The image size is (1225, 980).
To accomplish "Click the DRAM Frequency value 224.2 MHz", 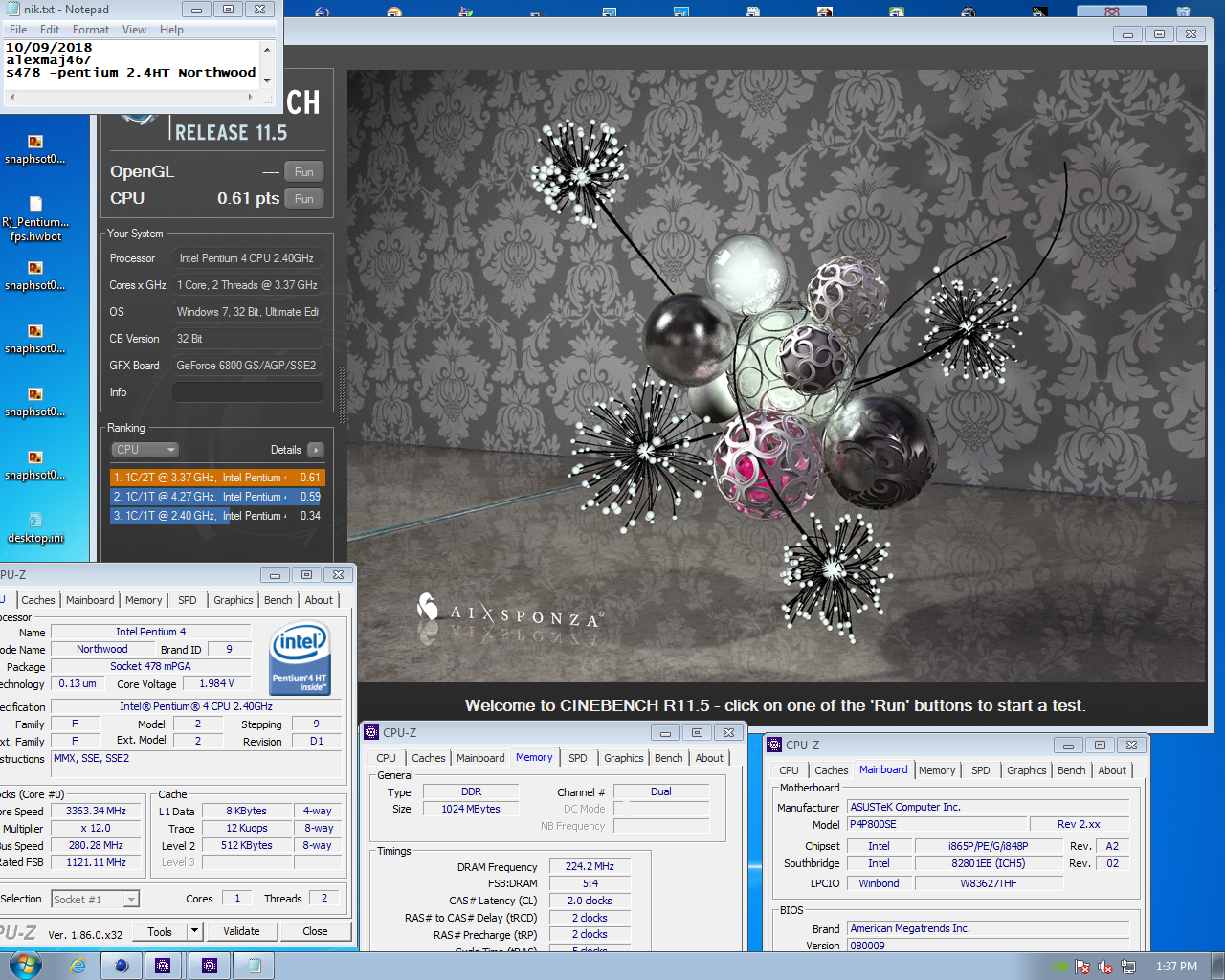I will (x=590, y=866).
